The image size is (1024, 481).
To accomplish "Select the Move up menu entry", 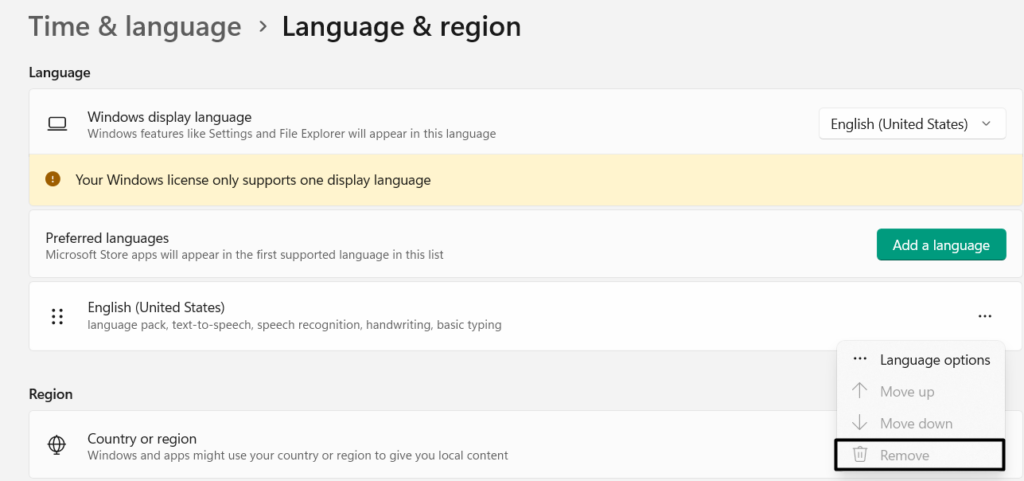I will pos(907,392).
